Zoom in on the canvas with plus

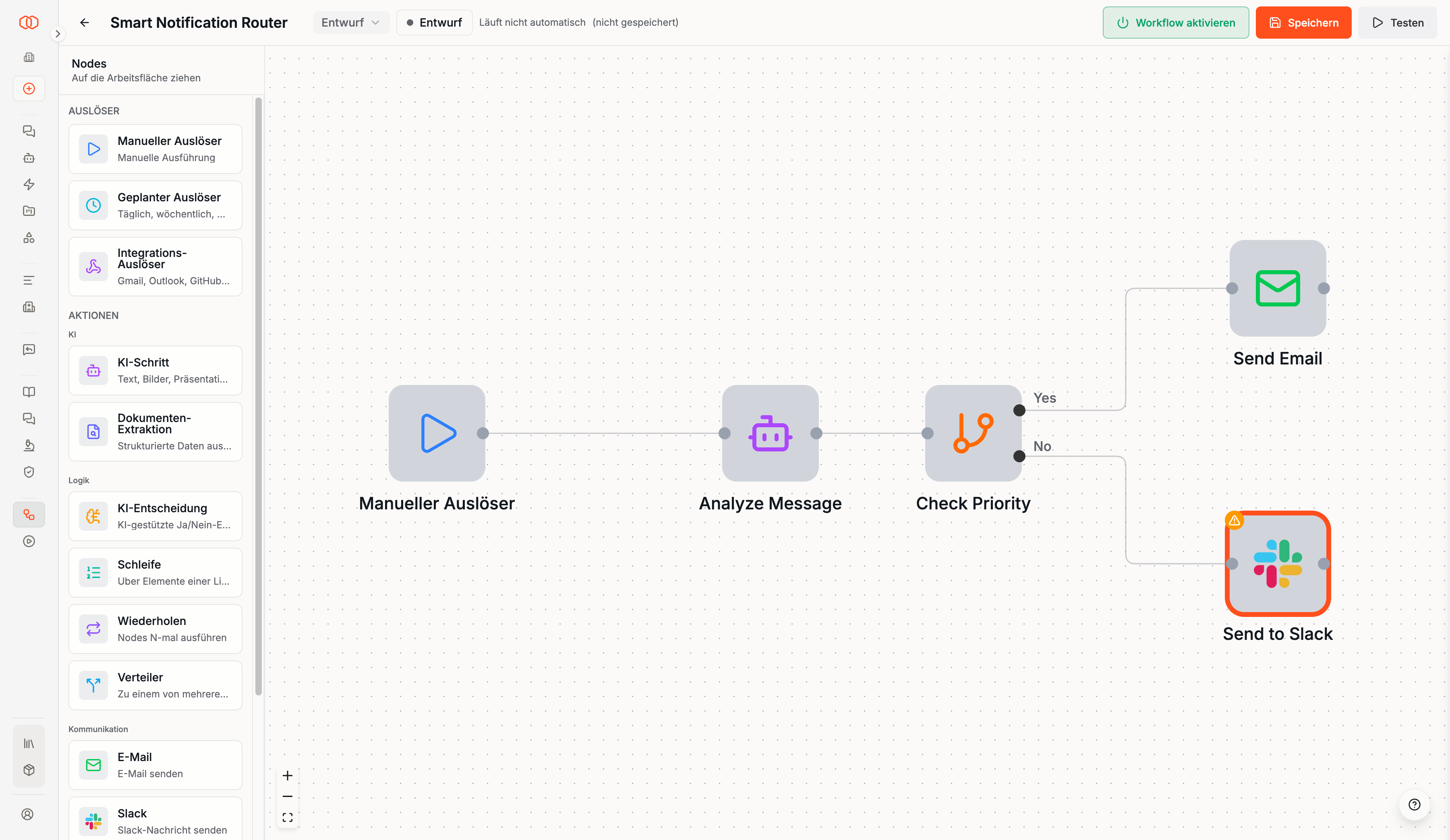click(x=288, y=776)
